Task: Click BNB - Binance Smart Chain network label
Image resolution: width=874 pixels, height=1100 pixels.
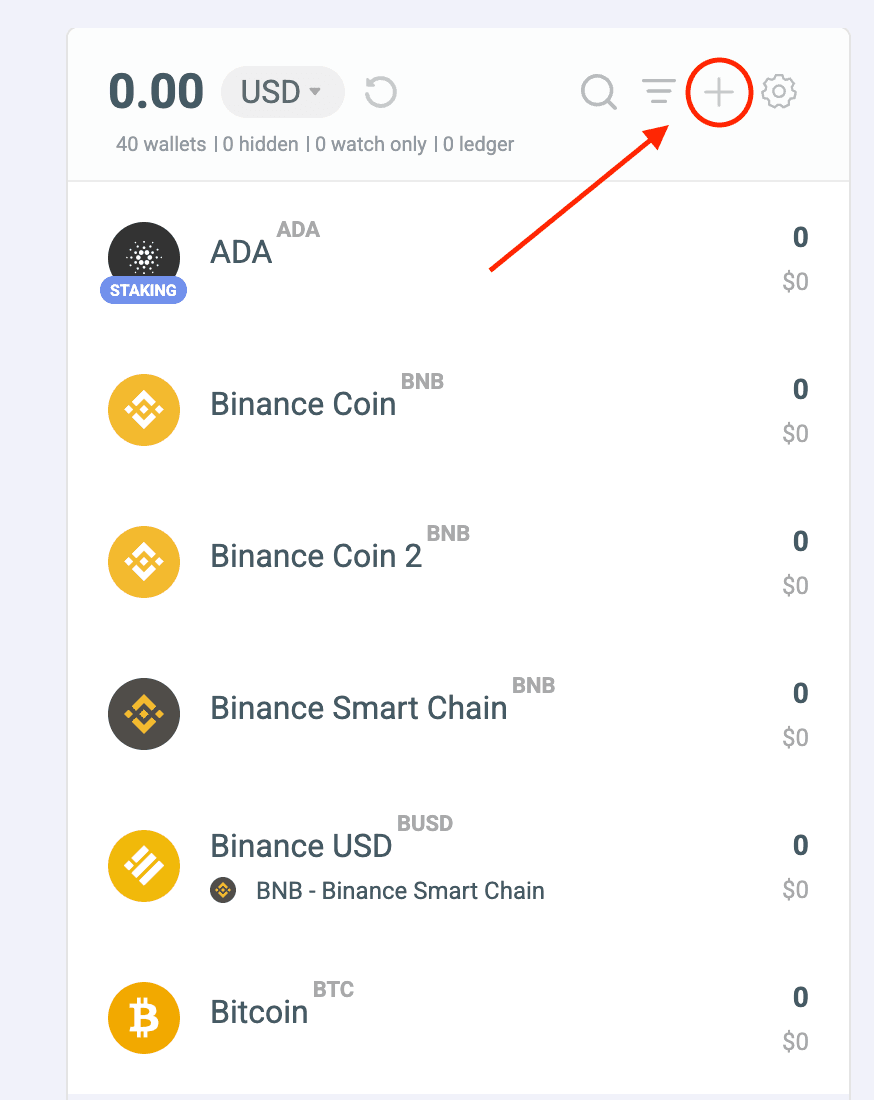Action: pyautogui.click(x=400, y=890)
